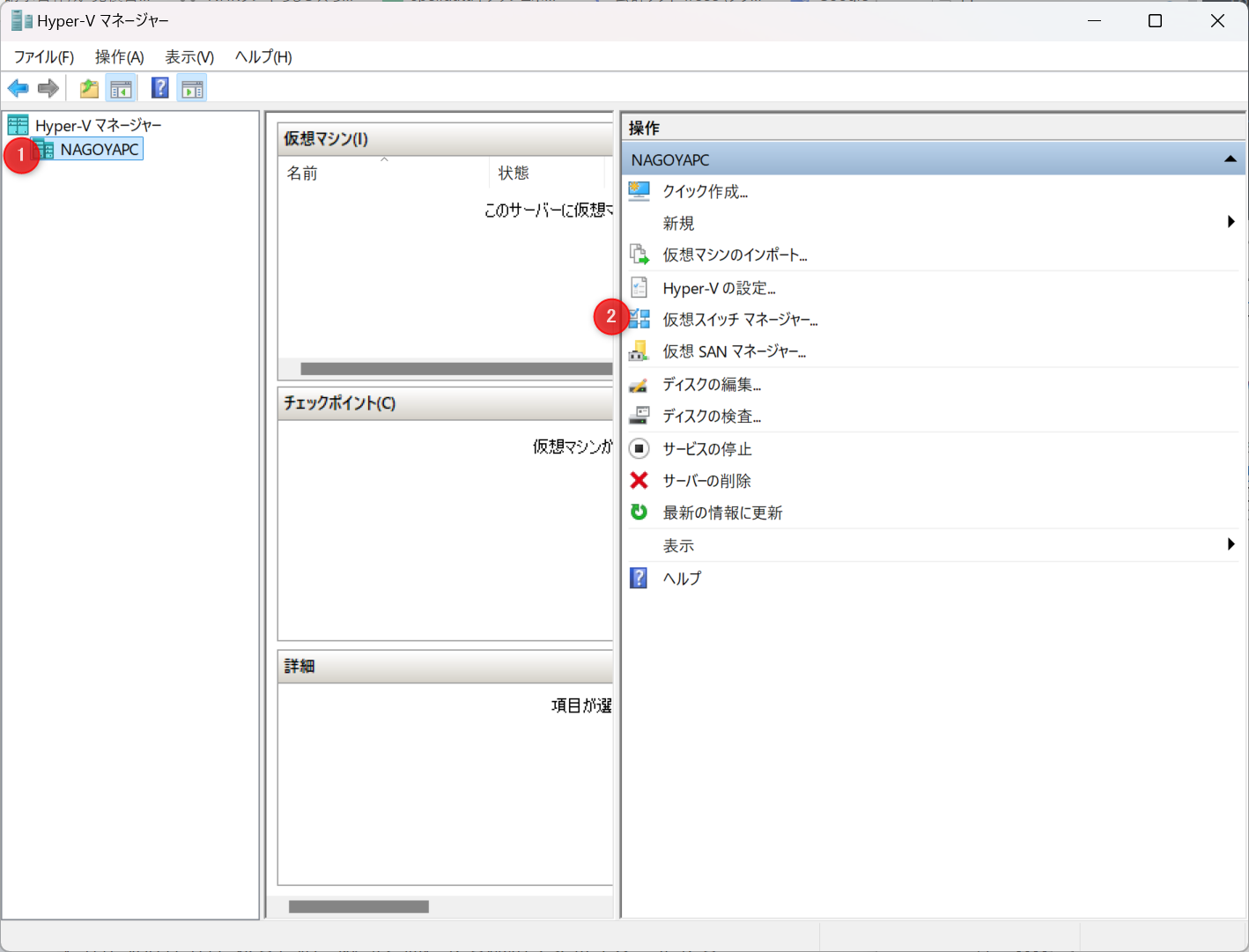Click the Hyper-V の設定 document icon
Screen dimensions: 1249x952
[639, 288]
